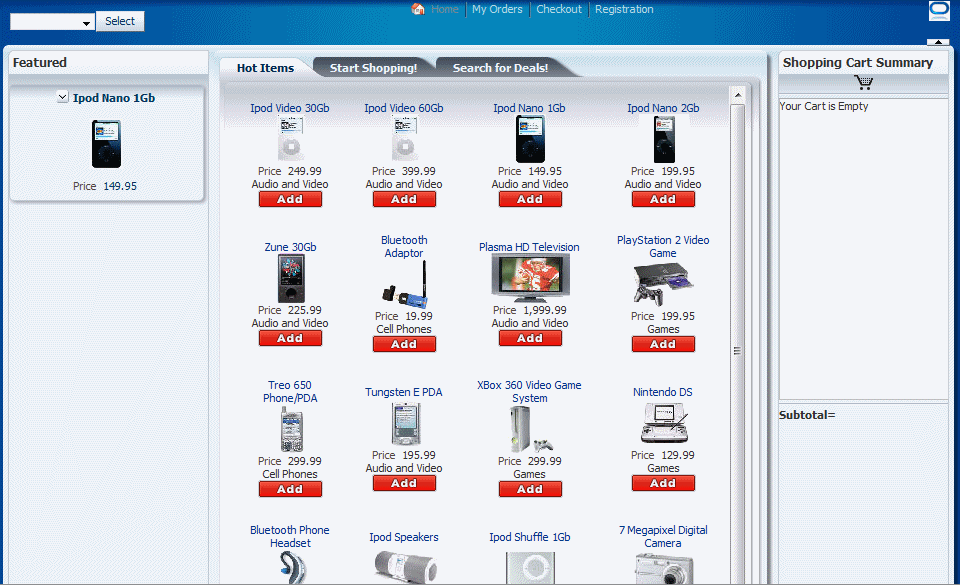The height and width of the screenshot is (585, 960).
Task: Click the featured Ipod Nano 1Gb image
Action: pyautogui.click(x=107, y=144)
